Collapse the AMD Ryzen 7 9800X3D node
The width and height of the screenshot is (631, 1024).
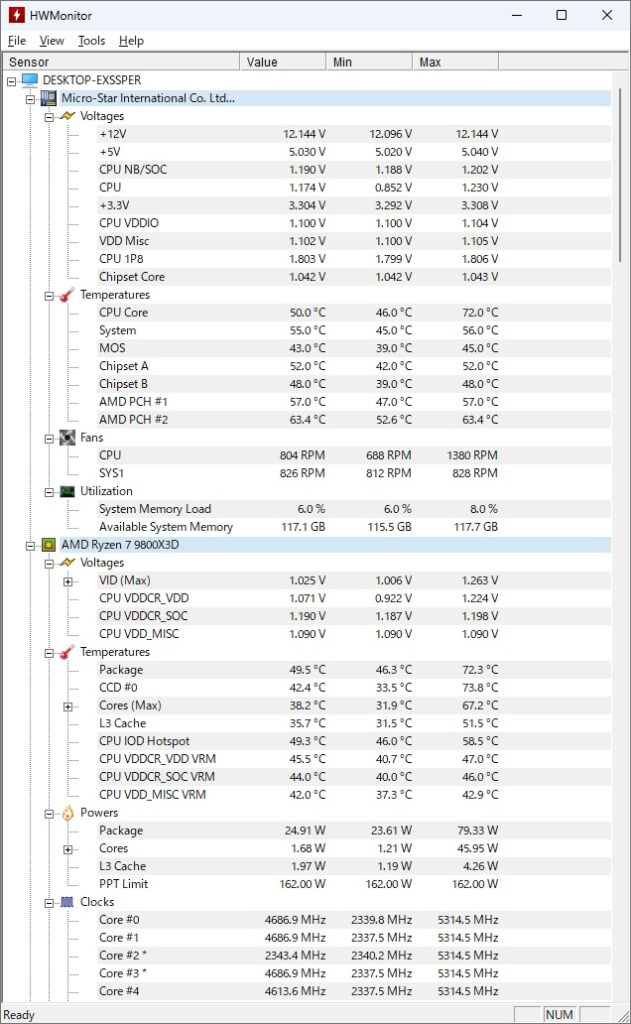click(30, 546)
